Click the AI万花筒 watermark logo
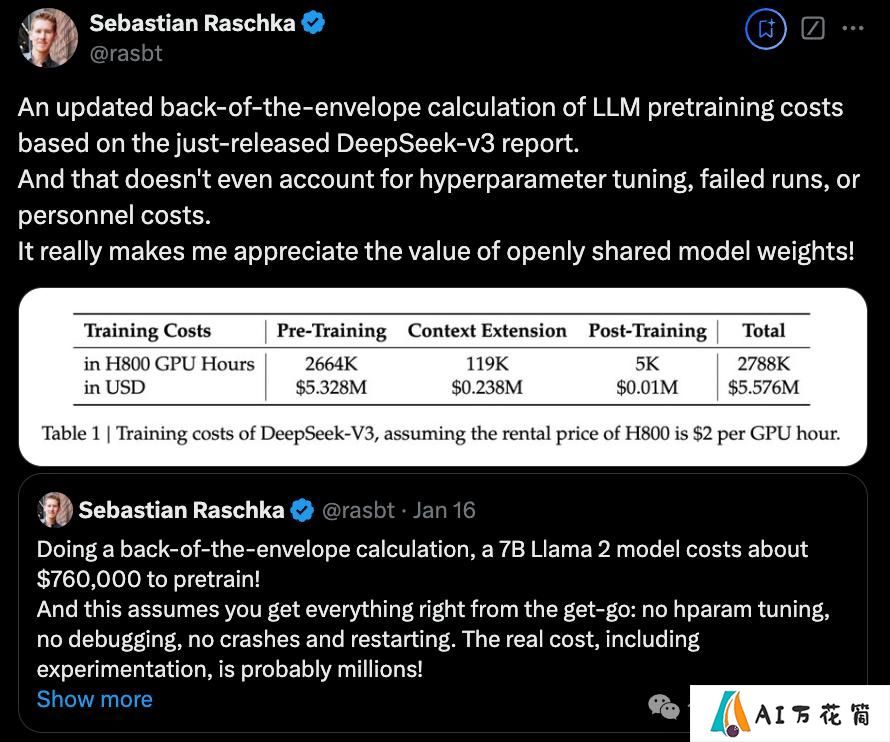The image size is (890, 742). (x=790, y=714)
